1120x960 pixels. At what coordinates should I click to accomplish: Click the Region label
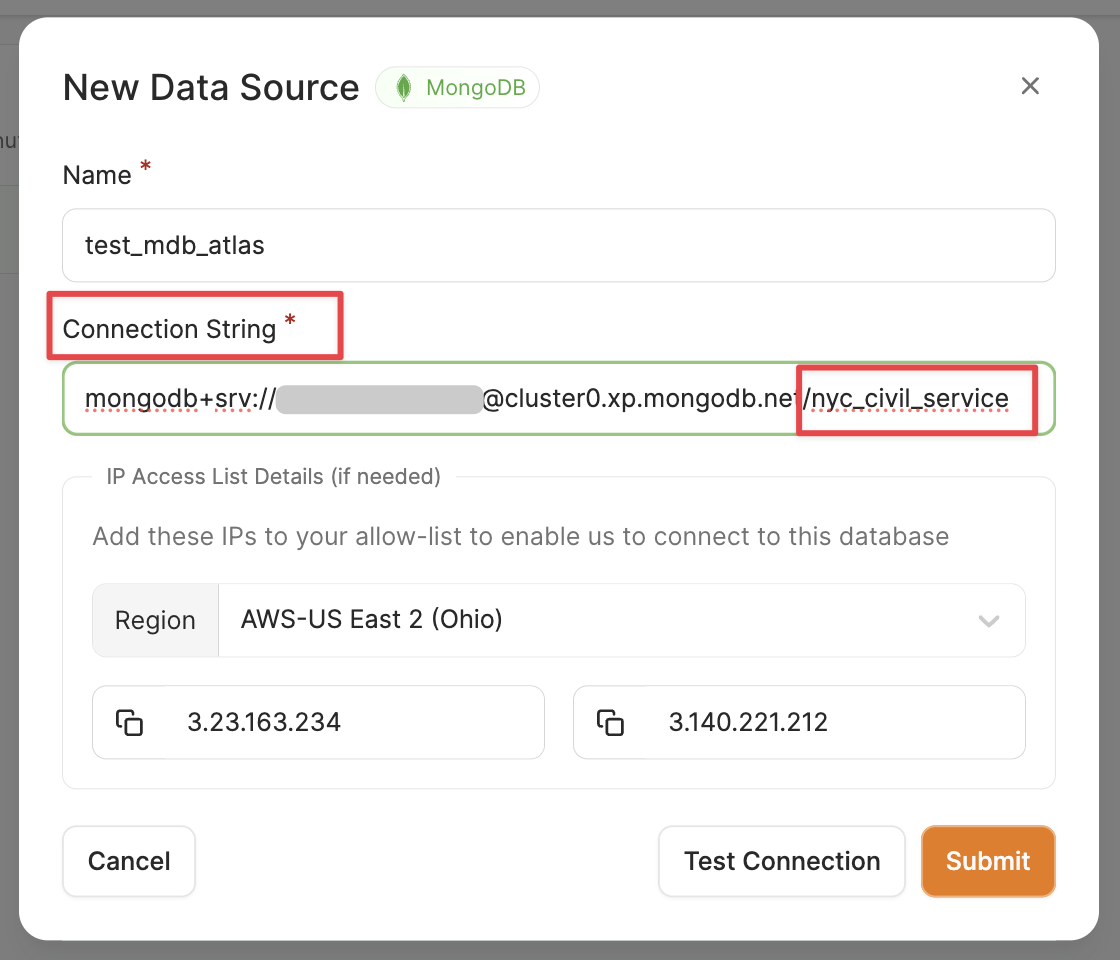click(155, 621)
